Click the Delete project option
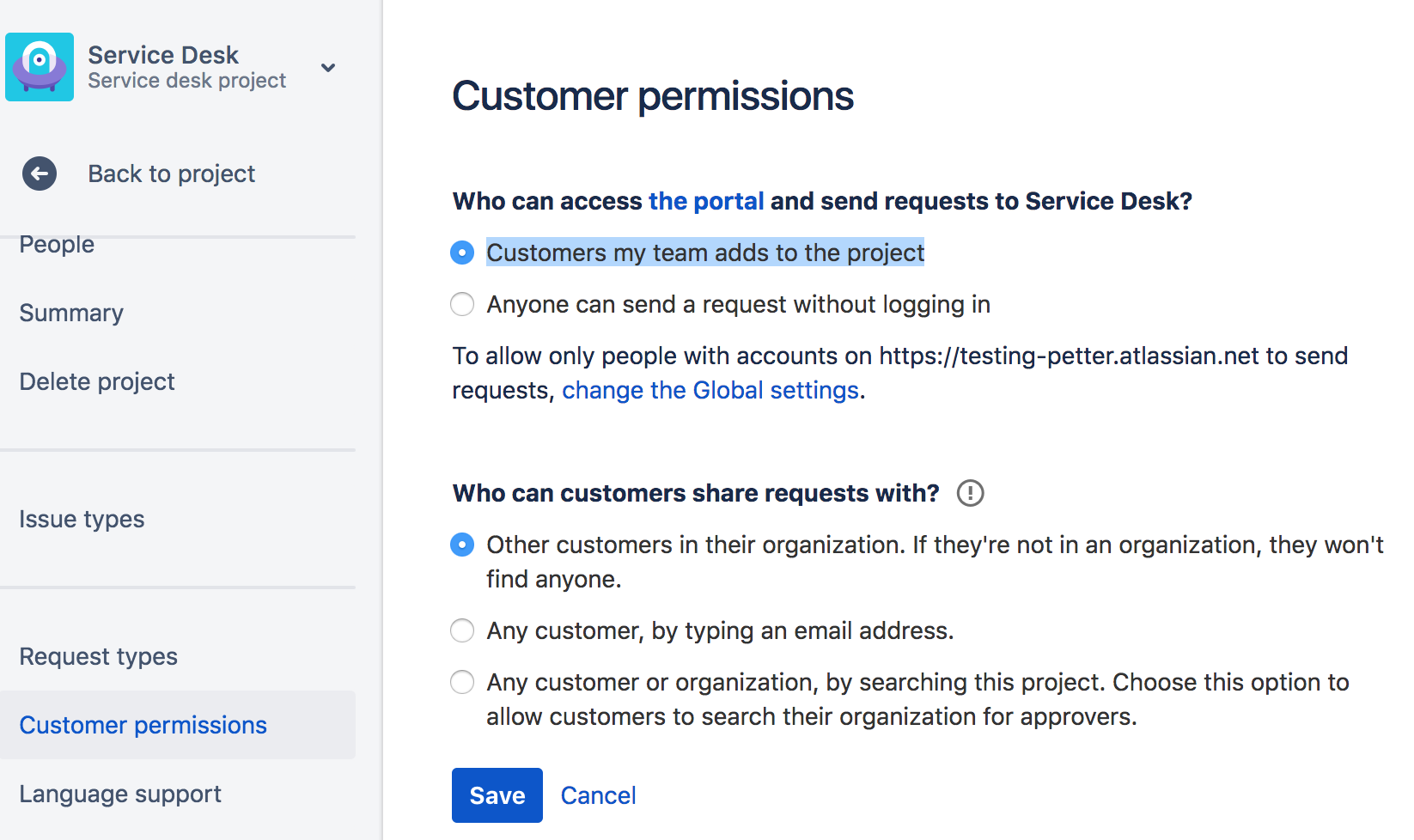The width and height of the screenshot is (1414, 840). pos(97,381)
